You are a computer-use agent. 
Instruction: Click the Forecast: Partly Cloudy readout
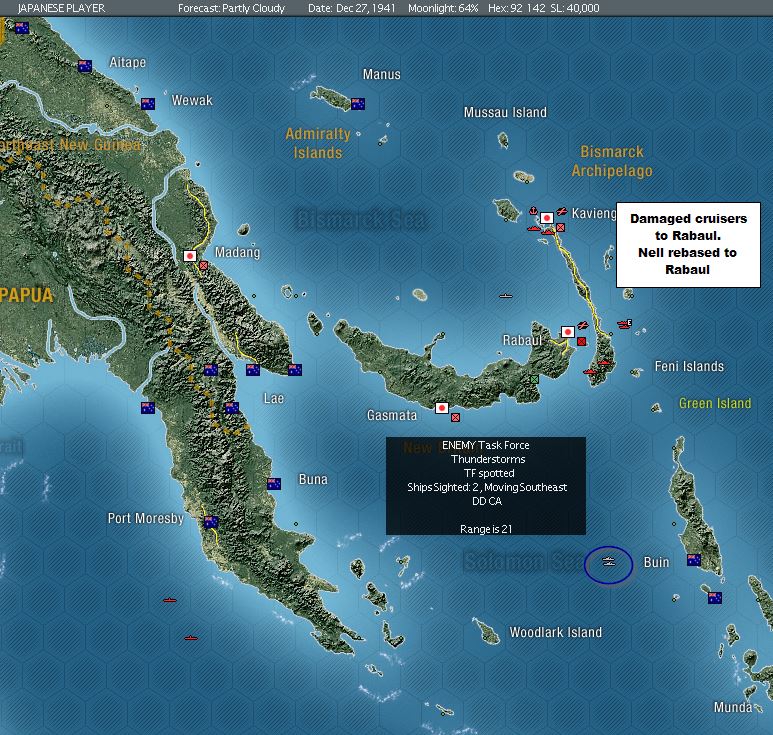click(231, 8)
